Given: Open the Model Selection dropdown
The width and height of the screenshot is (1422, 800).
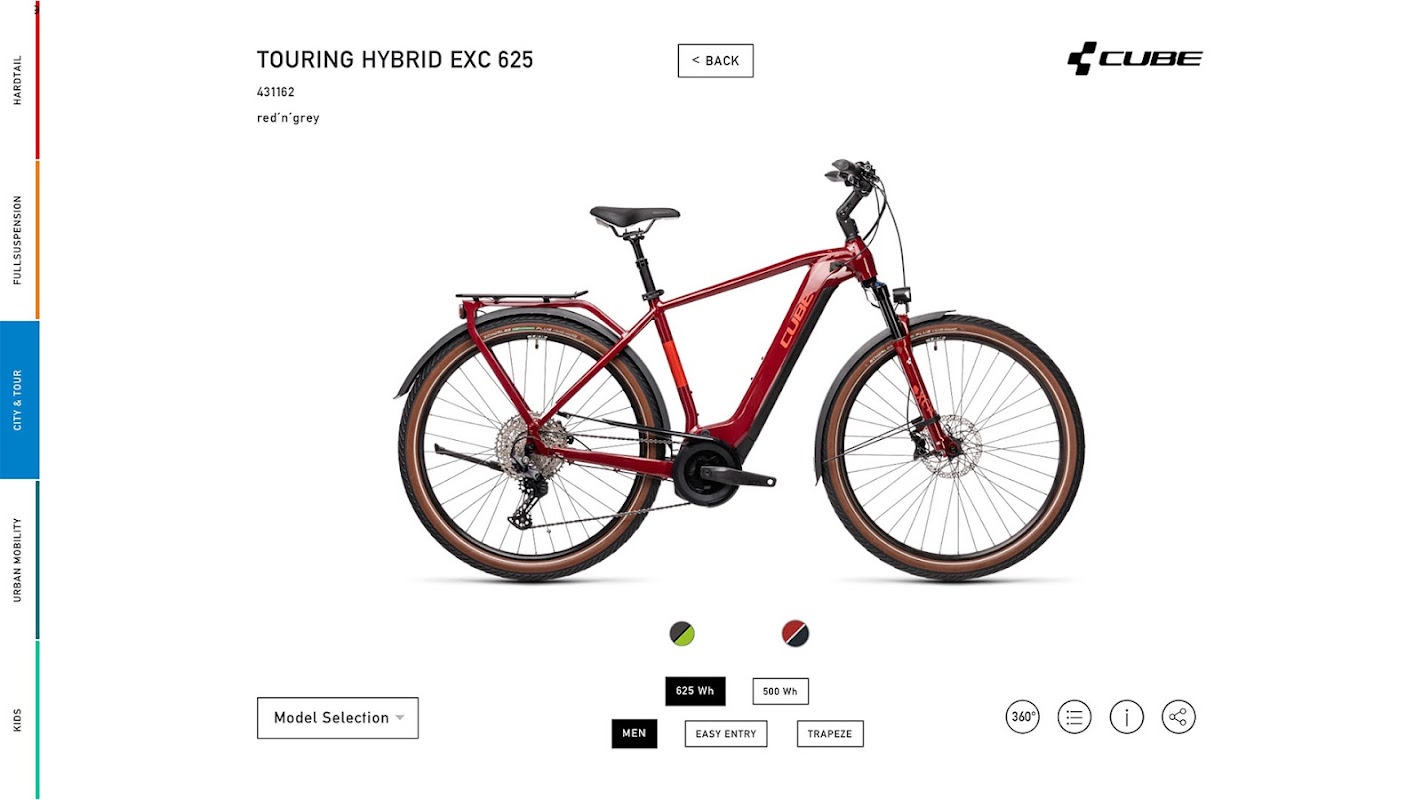Looking at the screenshot, I should pyautogui.click(x=338, y=718).
